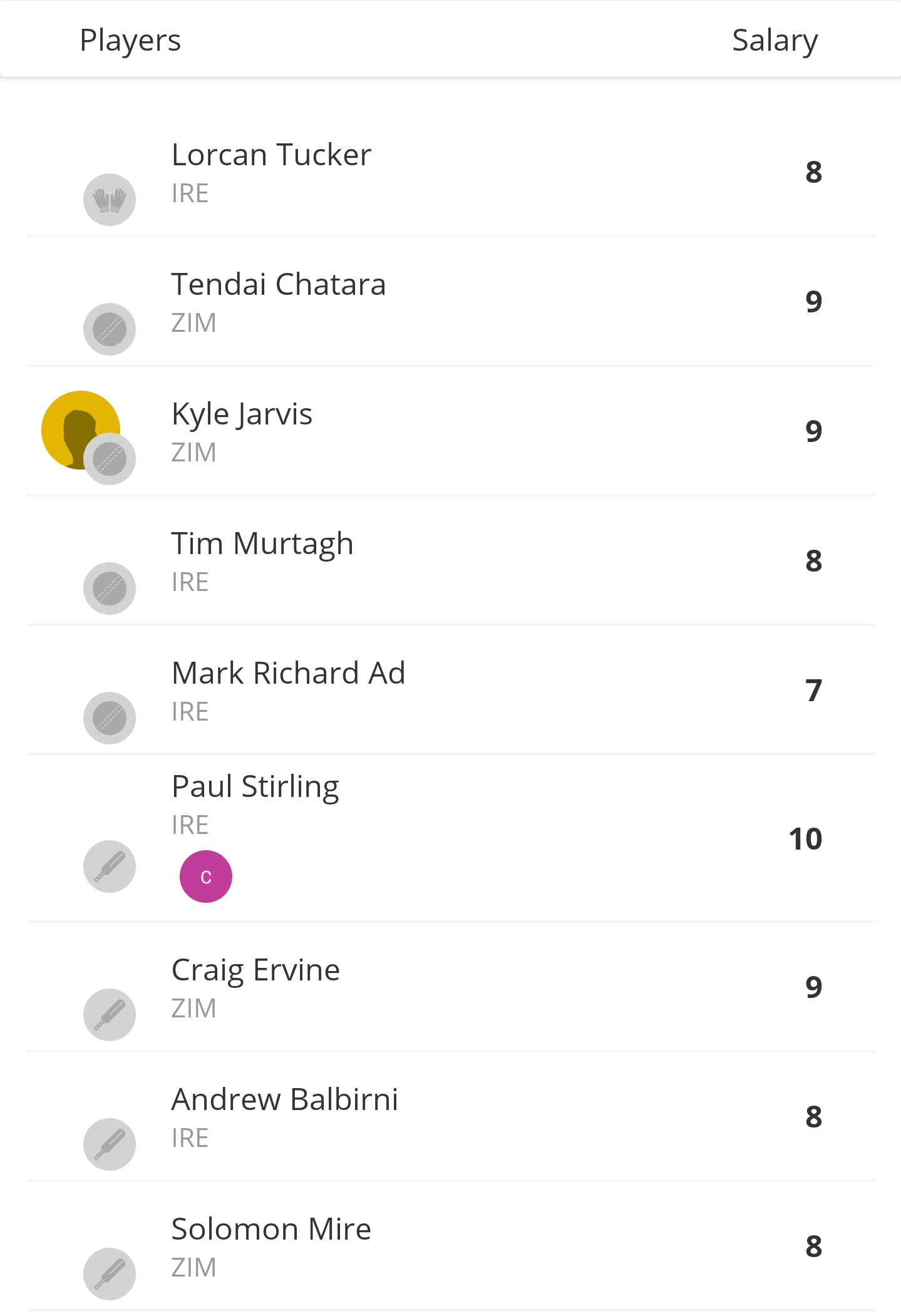Open Lorcan Tucker's player name
901x1316 pixels.
[x=271, y=155]
